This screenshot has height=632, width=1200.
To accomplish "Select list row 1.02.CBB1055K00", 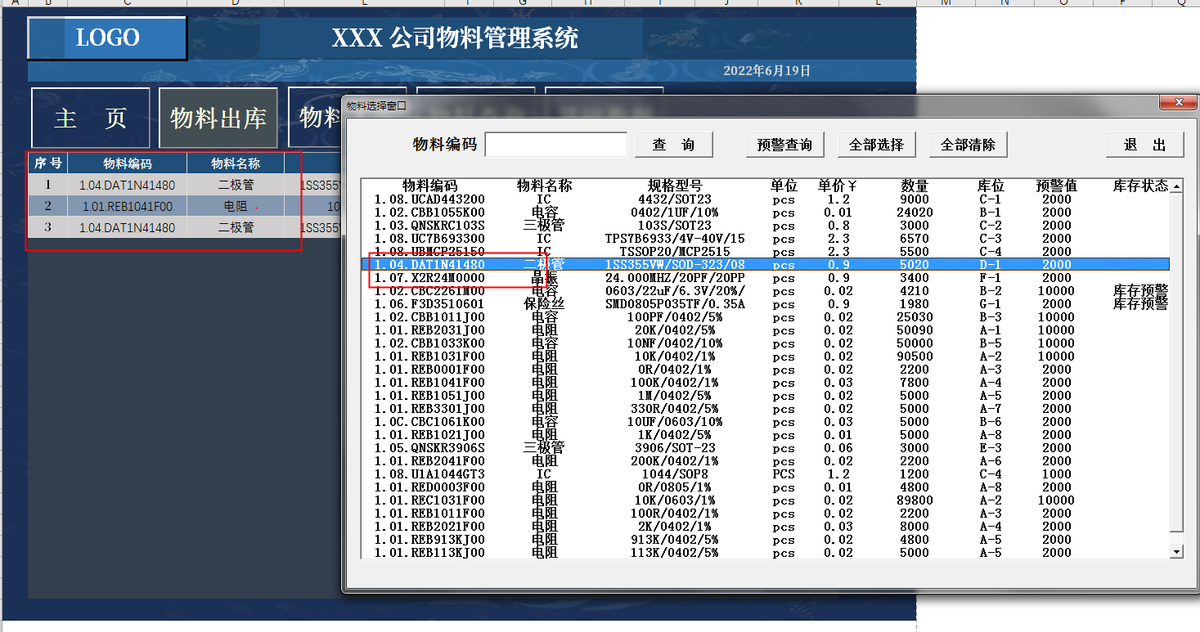I will click(x=765, y=212).
